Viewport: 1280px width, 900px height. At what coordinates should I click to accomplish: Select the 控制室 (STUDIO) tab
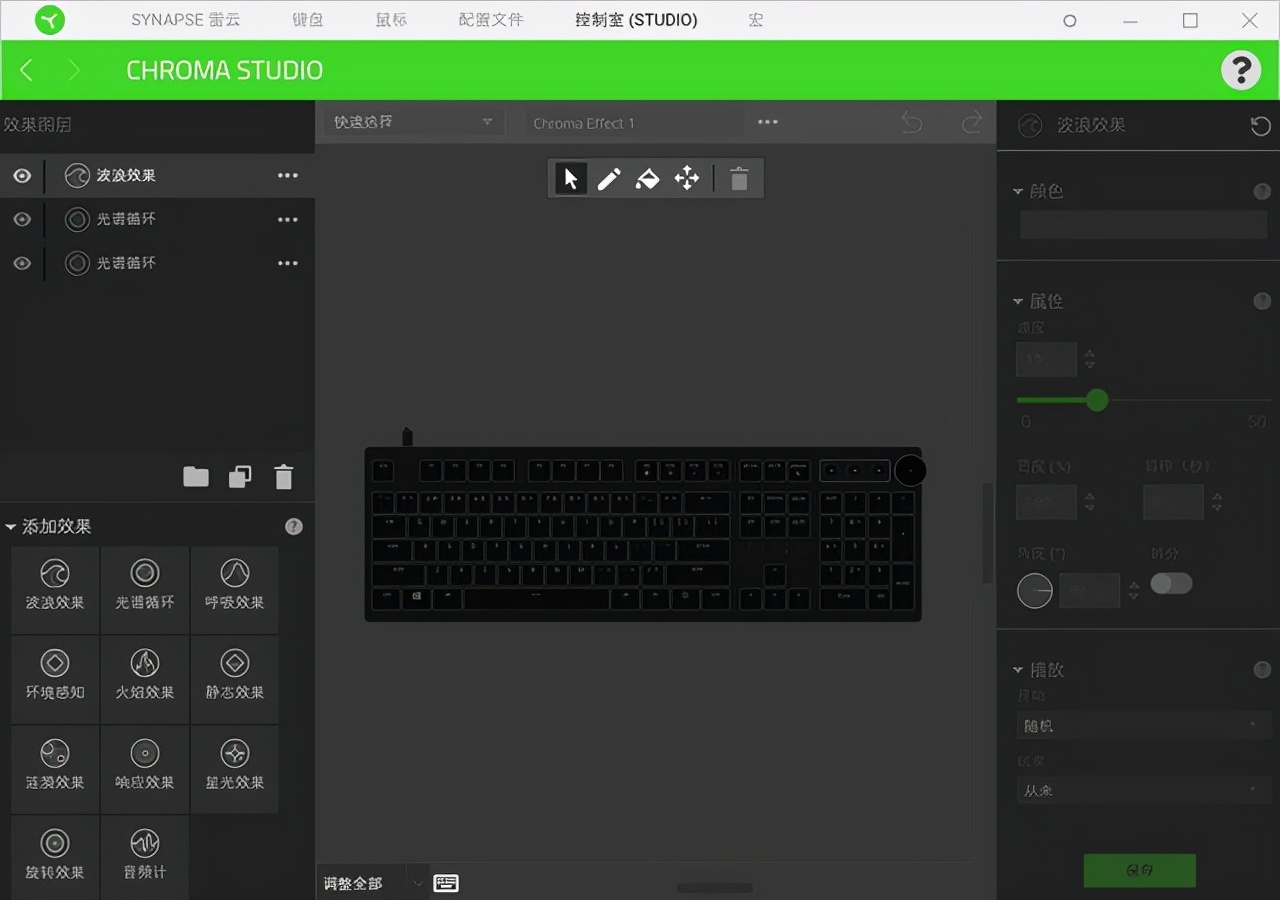coord(637,20)
